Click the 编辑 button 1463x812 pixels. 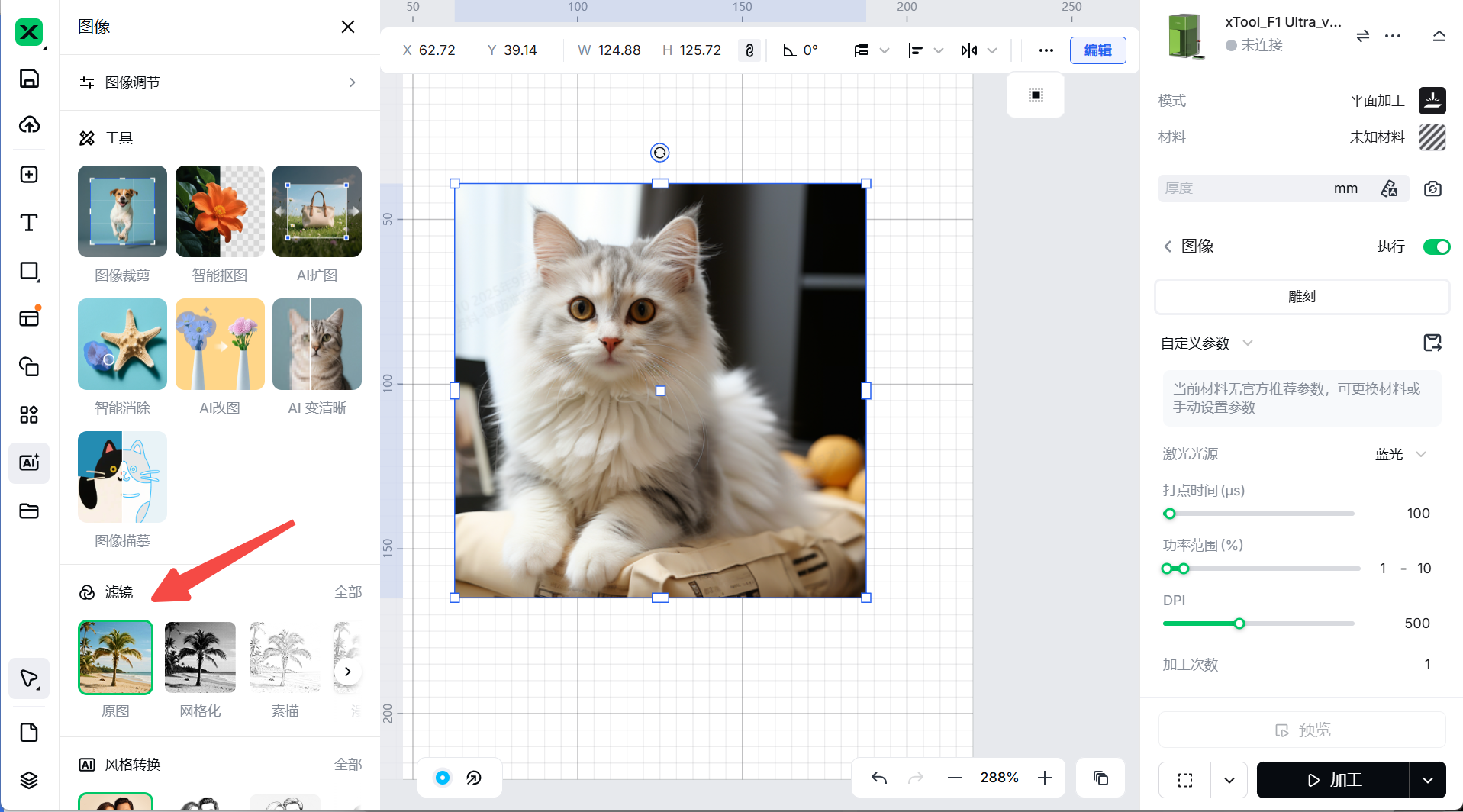(1097, 50)
